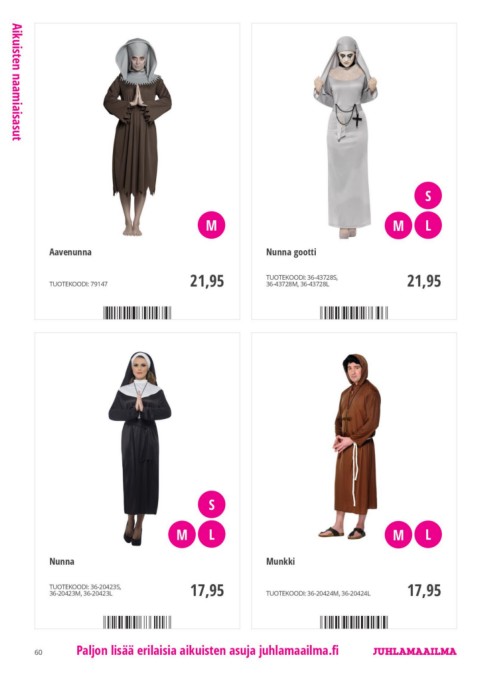Open the Nunna gootti costume photo
Viewport: 480px width, 679px height.
click(345, 137)
